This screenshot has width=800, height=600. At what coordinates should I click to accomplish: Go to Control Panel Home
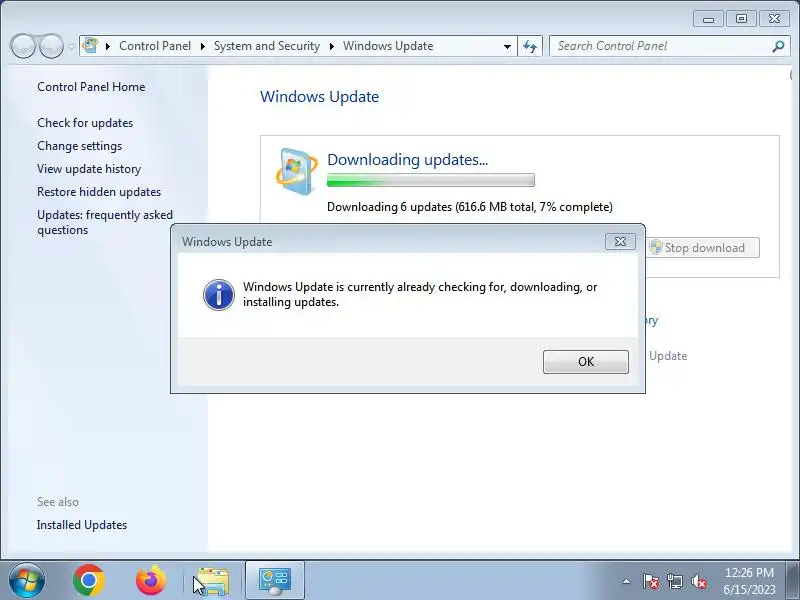[91, 87]
